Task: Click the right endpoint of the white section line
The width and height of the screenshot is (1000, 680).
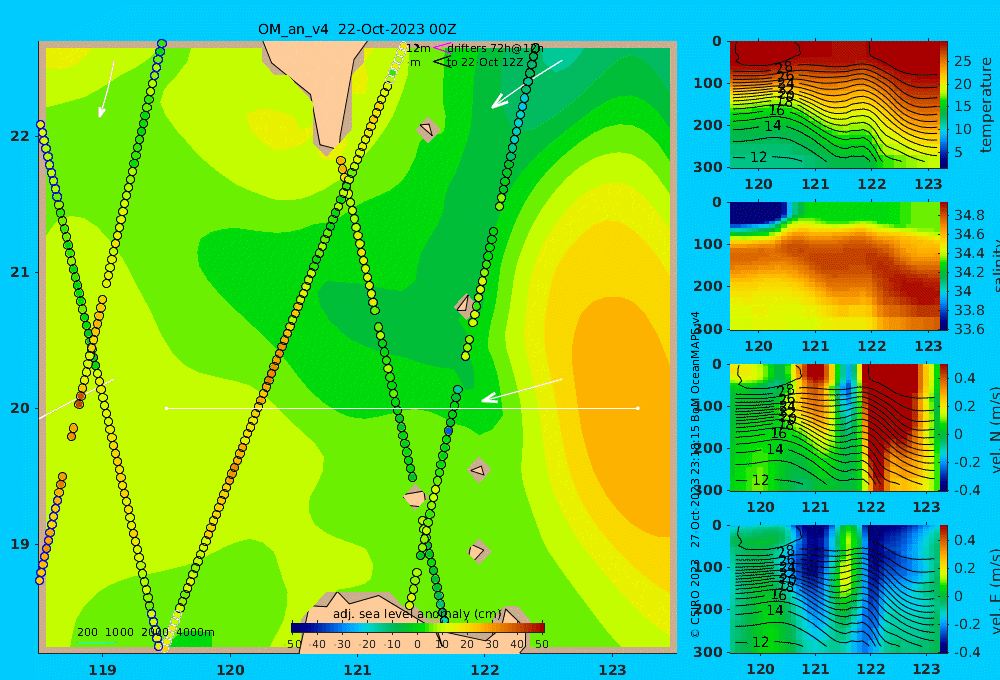Action: coord(638,408)
